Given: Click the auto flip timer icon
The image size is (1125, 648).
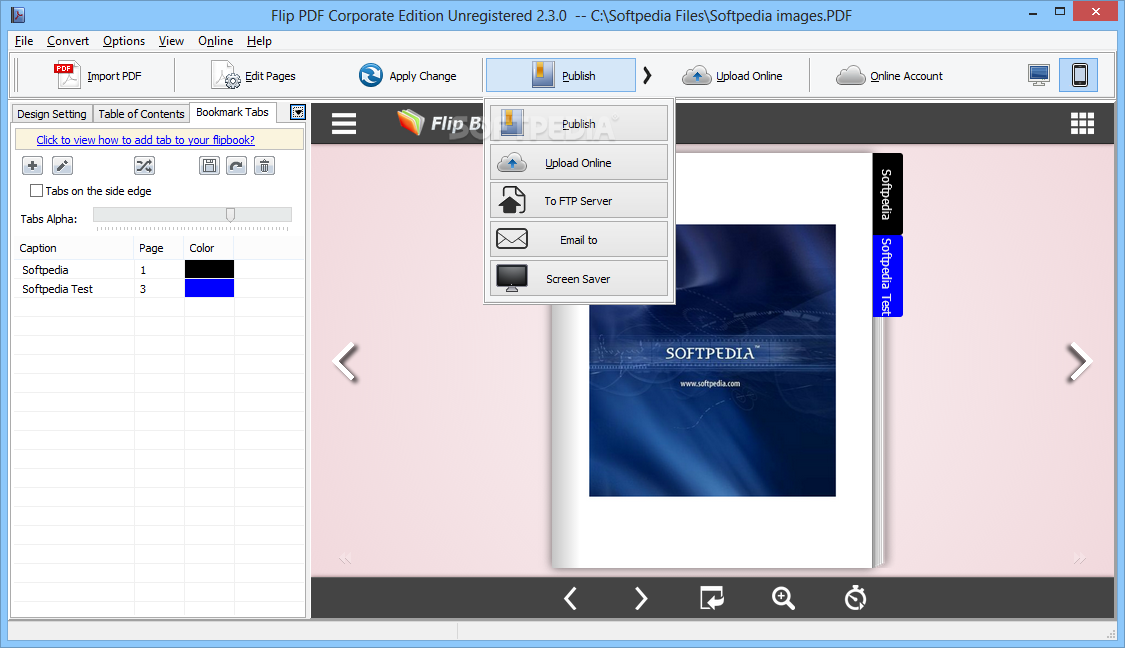Looking at the screenshot, I should tap(855, 598).
